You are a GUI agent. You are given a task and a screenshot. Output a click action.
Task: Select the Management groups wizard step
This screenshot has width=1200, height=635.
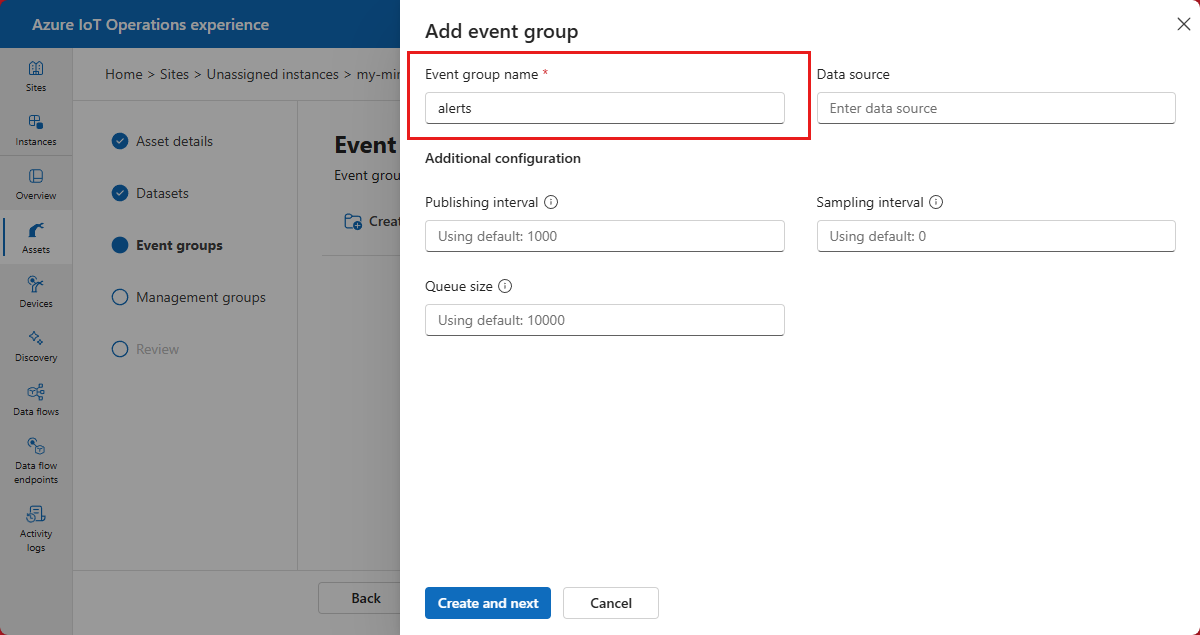200,297
